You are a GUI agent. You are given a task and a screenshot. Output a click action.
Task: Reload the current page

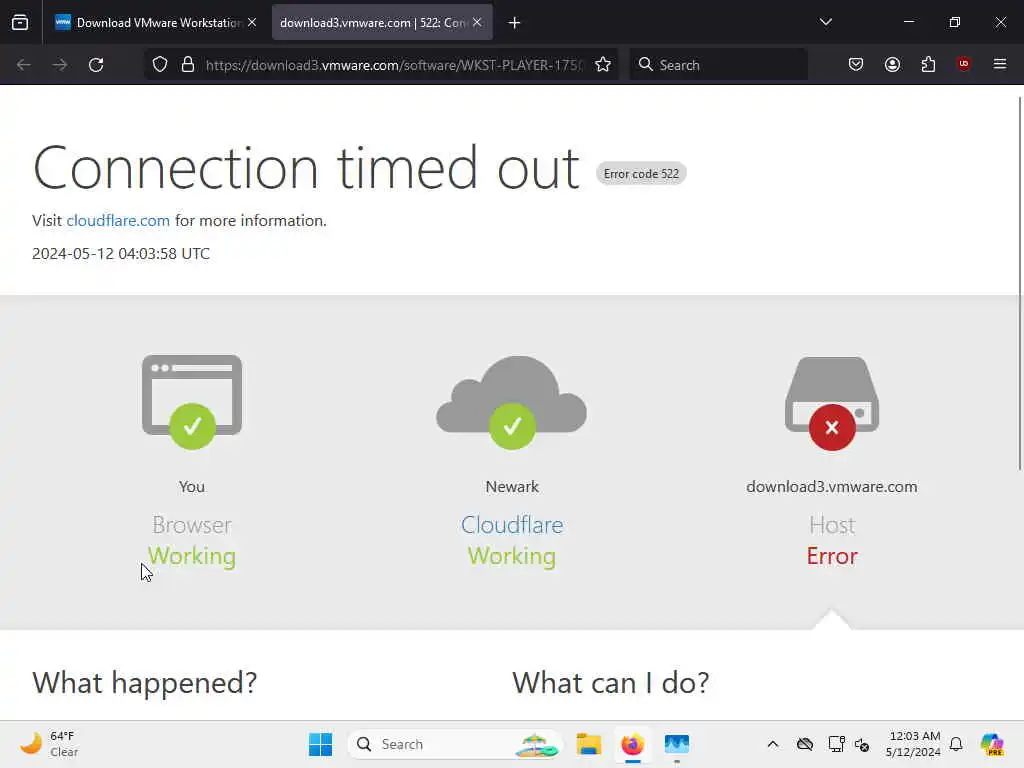point(96,65)
